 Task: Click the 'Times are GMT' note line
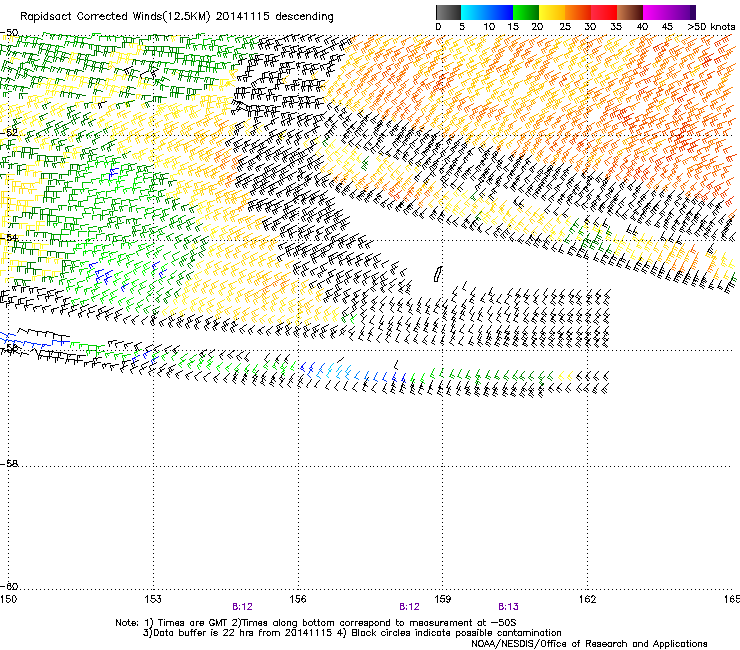tap(315, 623)
